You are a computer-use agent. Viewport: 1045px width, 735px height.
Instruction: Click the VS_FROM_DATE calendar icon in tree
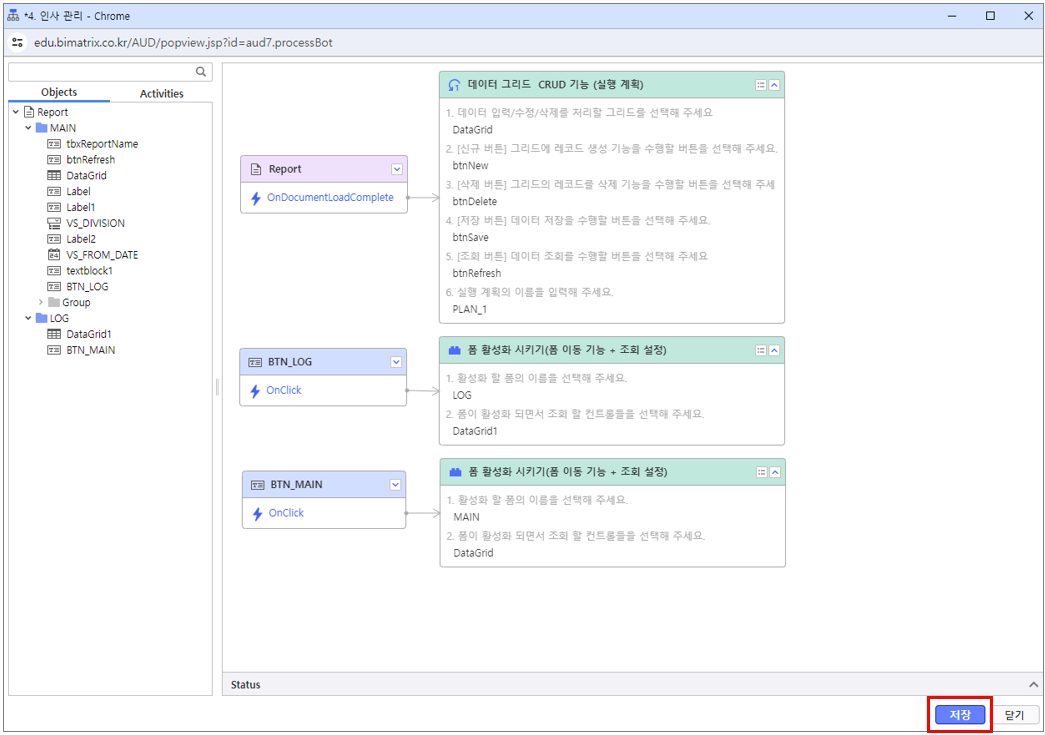[54, 255]
